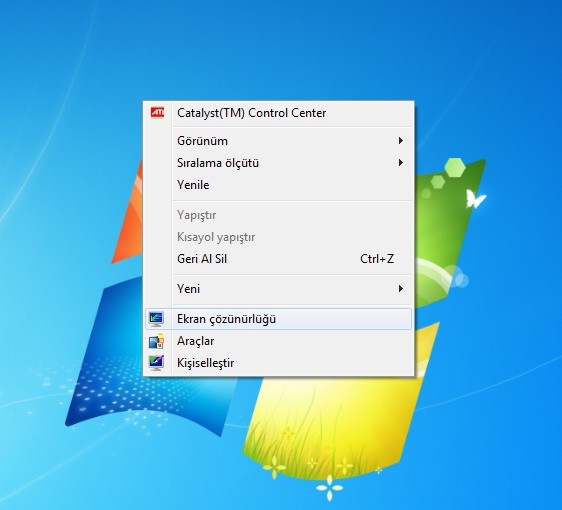562x510 pixels.
Task: Choose Kişiselleştir
Action: [278, 363]
